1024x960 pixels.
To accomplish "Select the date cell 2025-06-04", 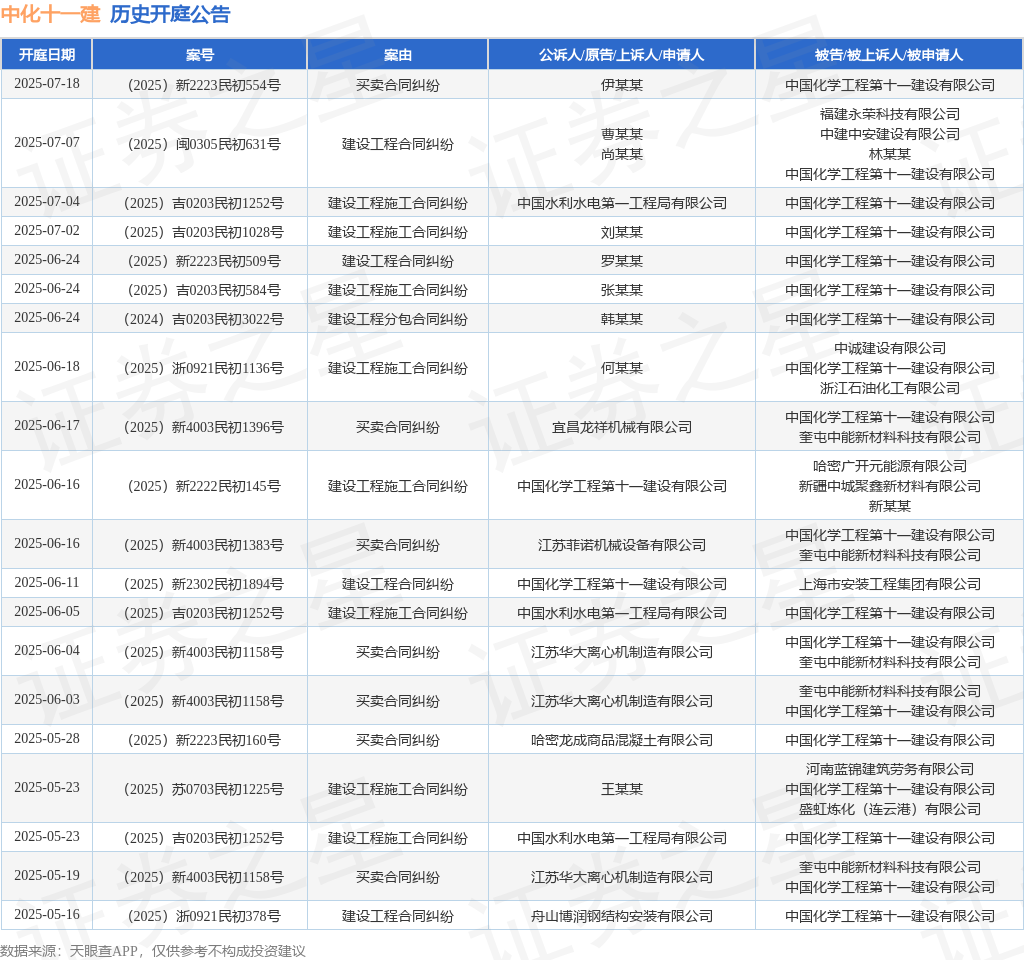I will coord(47,651).
